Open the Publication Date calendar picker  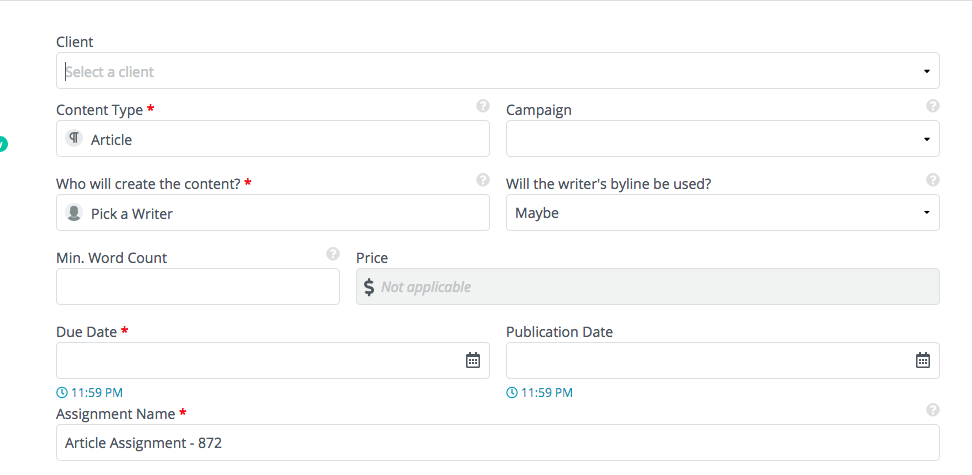[x=923, y=360]
